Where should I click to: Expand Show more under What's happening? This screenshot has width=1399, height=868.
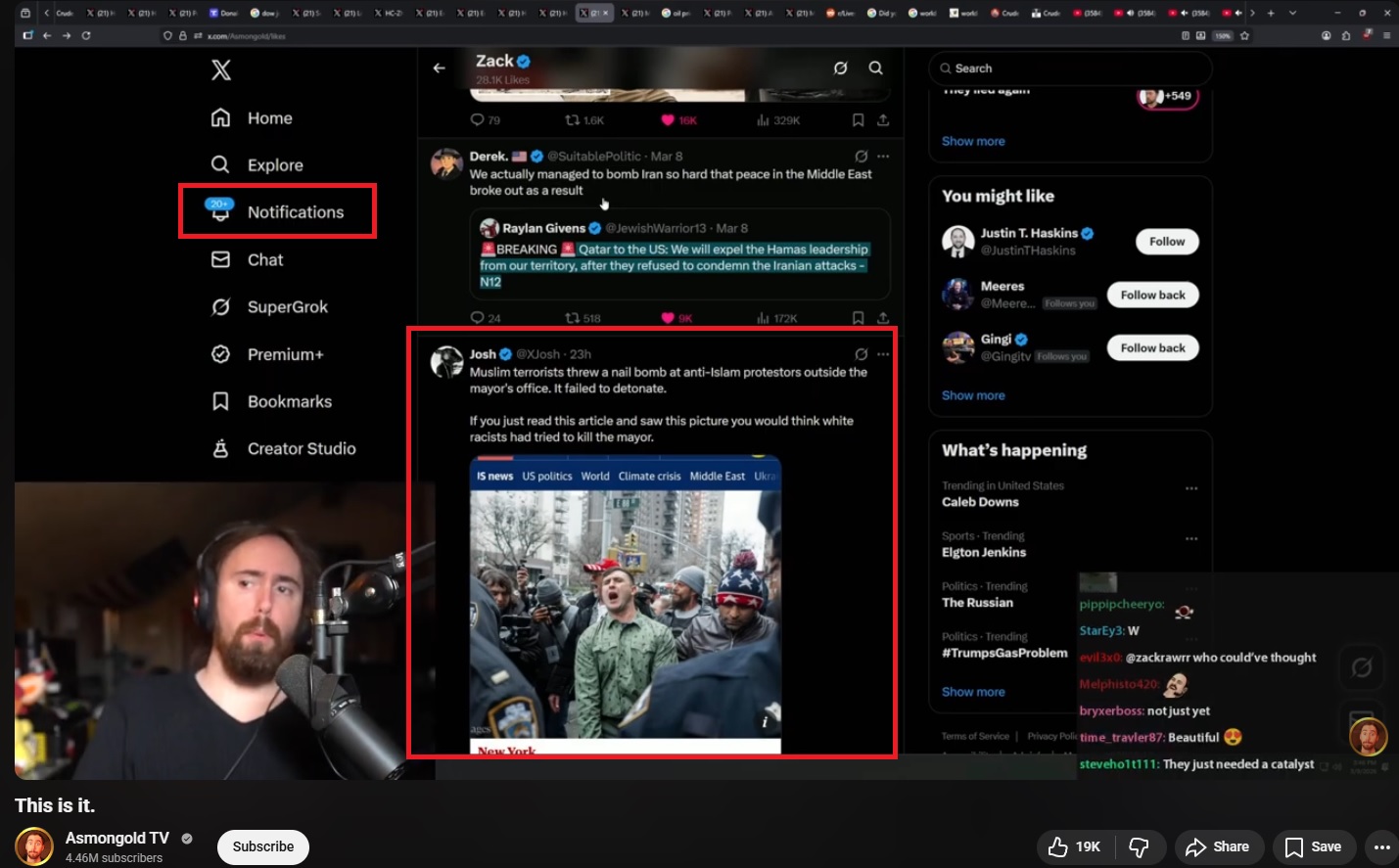tap(973, 692)
